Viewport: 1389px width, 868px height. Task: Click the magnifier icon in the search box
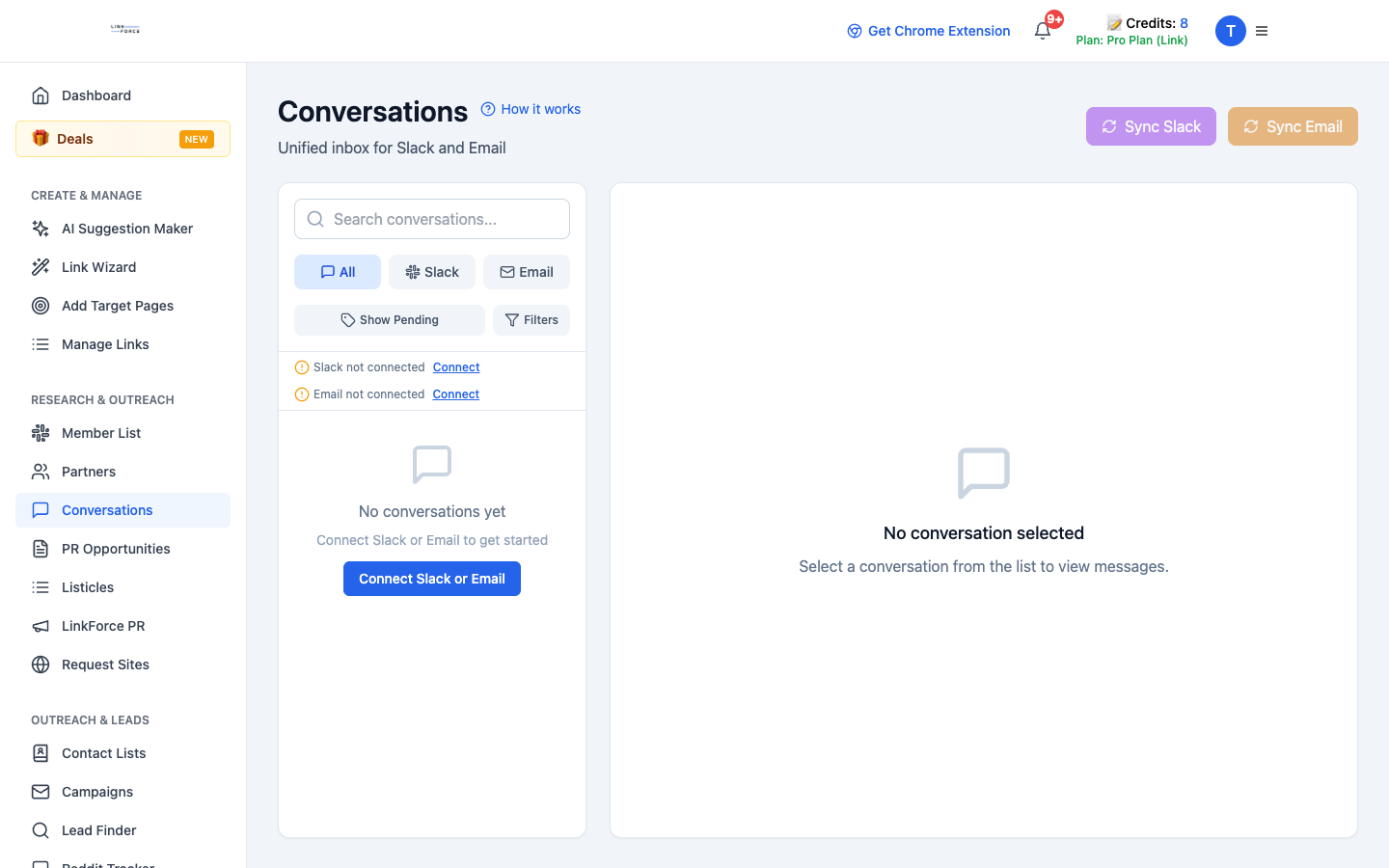pyautogui.click(x=315, y=219)
